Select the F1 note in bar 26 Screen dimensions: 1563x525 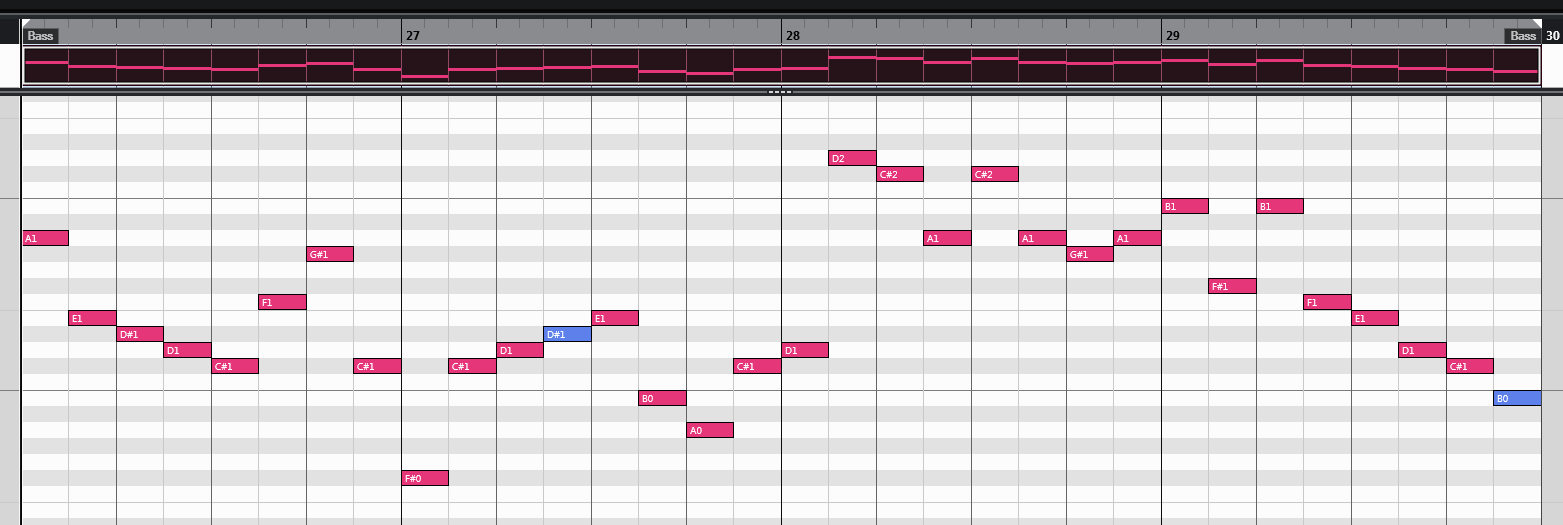[282, 302]
